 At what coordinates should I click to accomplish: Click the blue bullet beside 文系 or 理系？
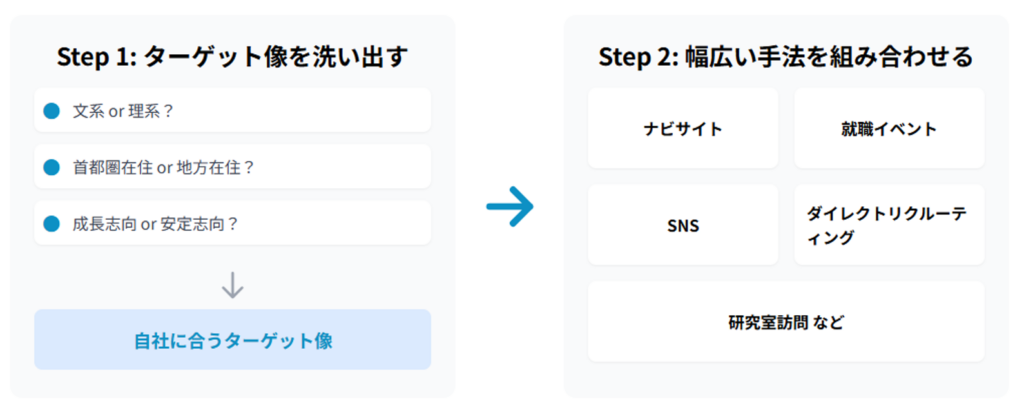52,111
